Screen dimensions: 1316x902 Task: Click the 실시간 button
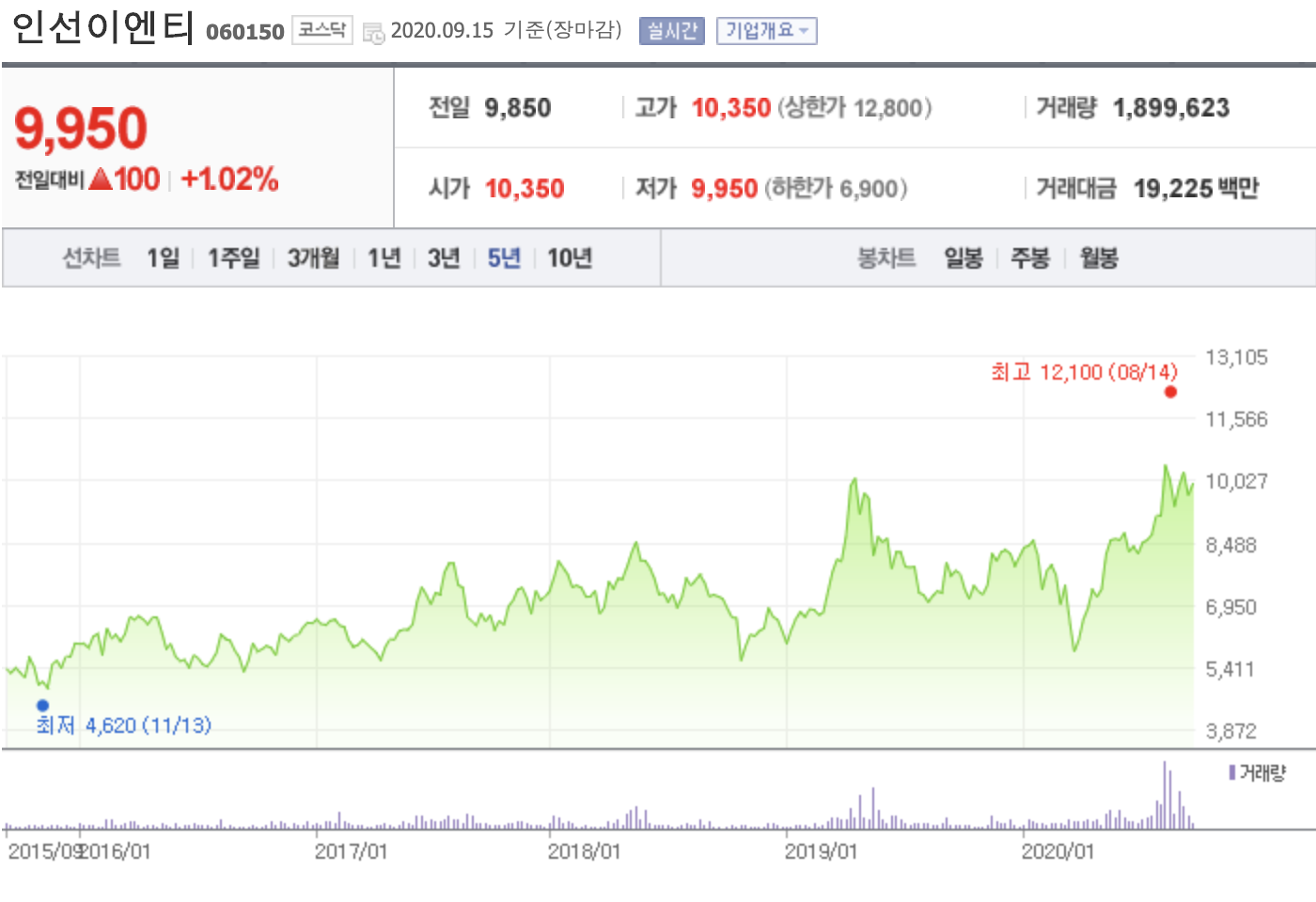pyautogui.click(x=671, y=31)
